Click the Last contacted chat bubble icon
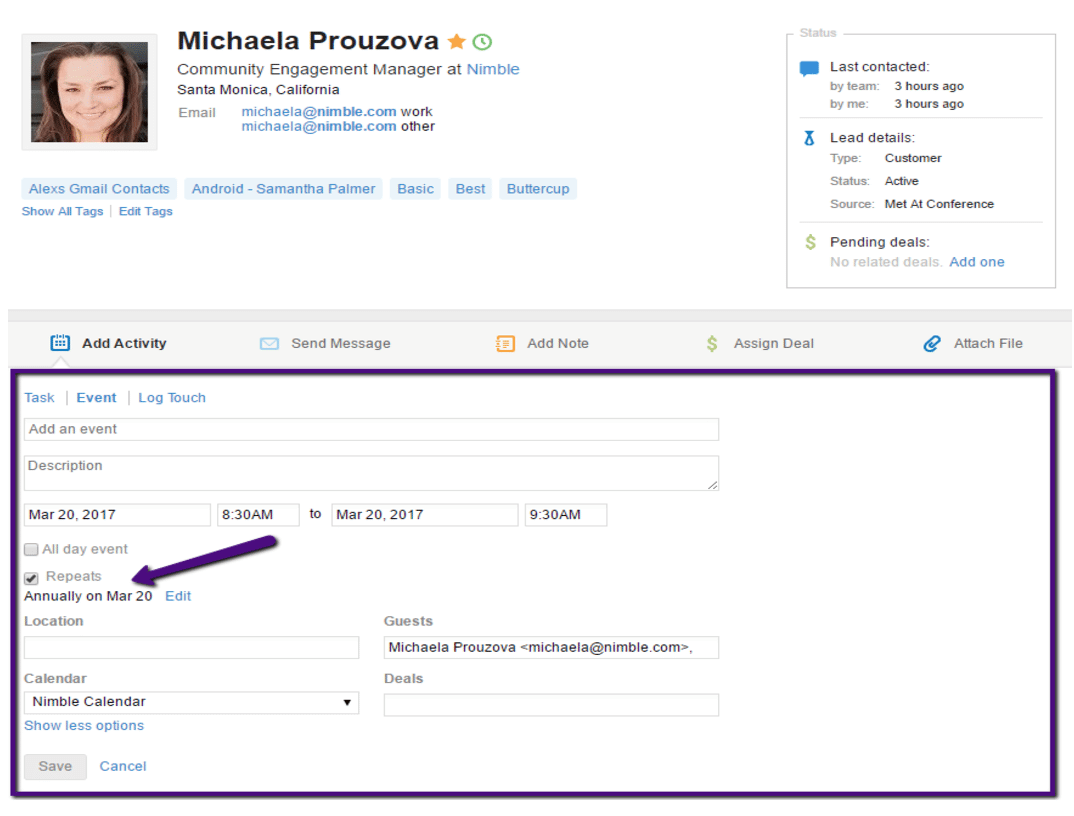The height and width of the screenshot is (816, 1074). (x=809, y=69)
